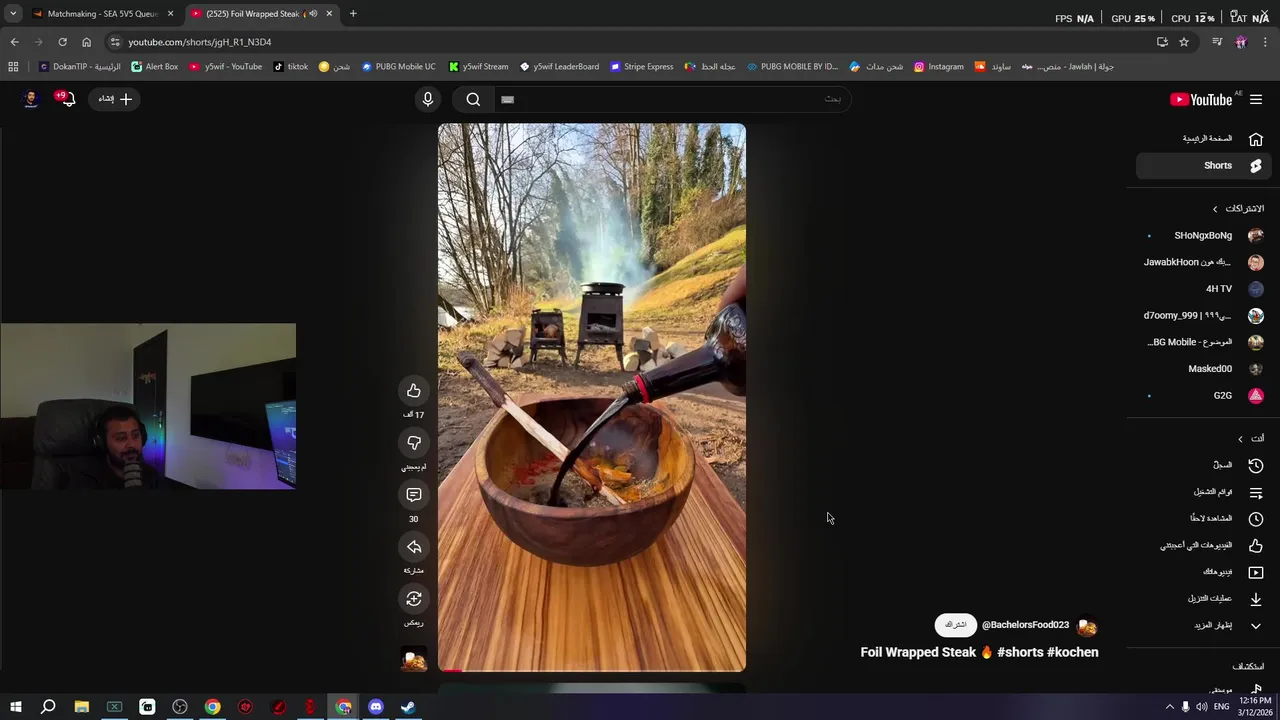The width and height of the screenshot is (1280, 720).
Task: Open the #shorts hashtag
Action: (1020, 652)
